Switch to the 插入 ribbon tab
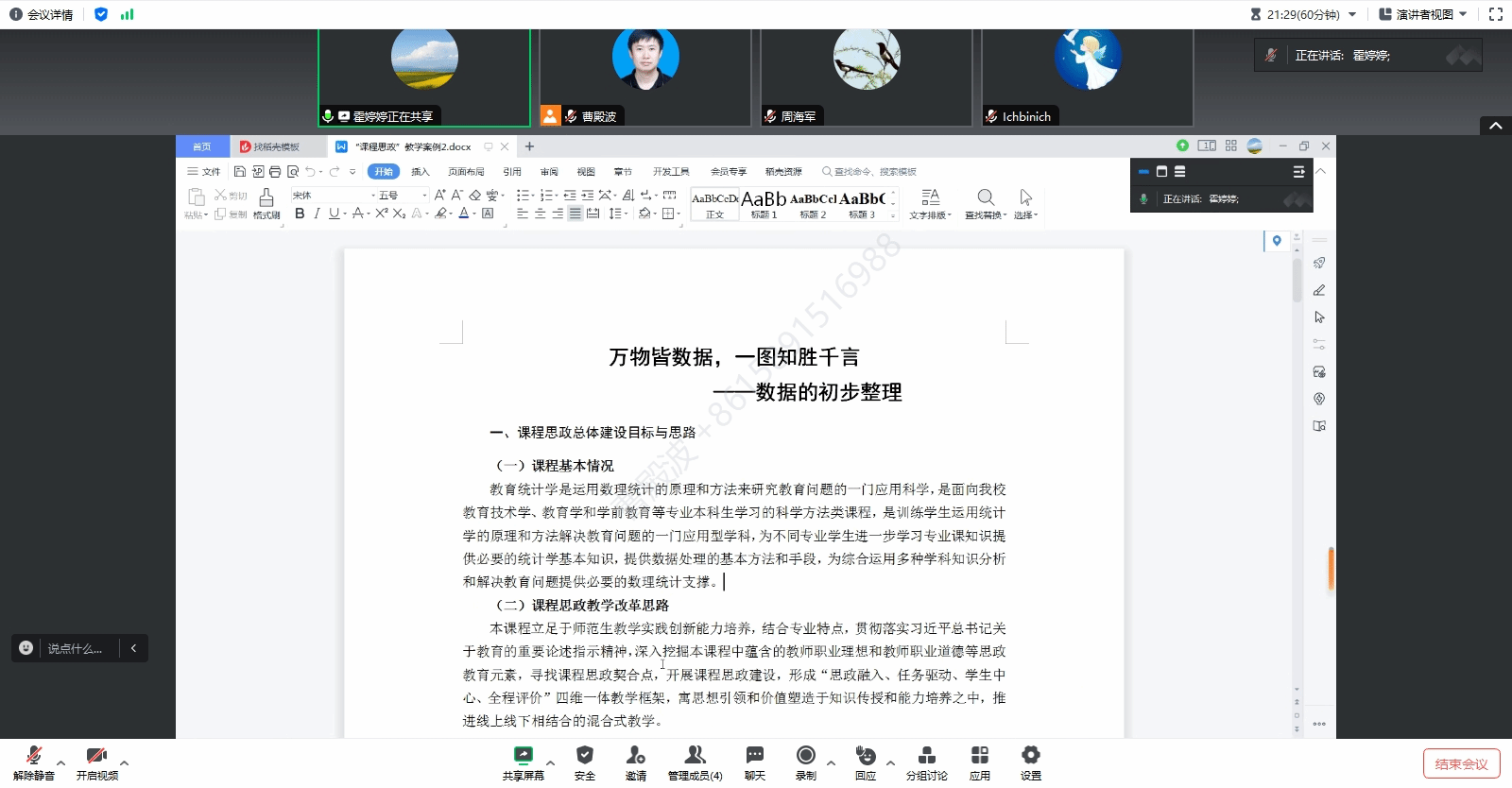The width and height of the screenshot is (1512, 788). tap(421, 172)
